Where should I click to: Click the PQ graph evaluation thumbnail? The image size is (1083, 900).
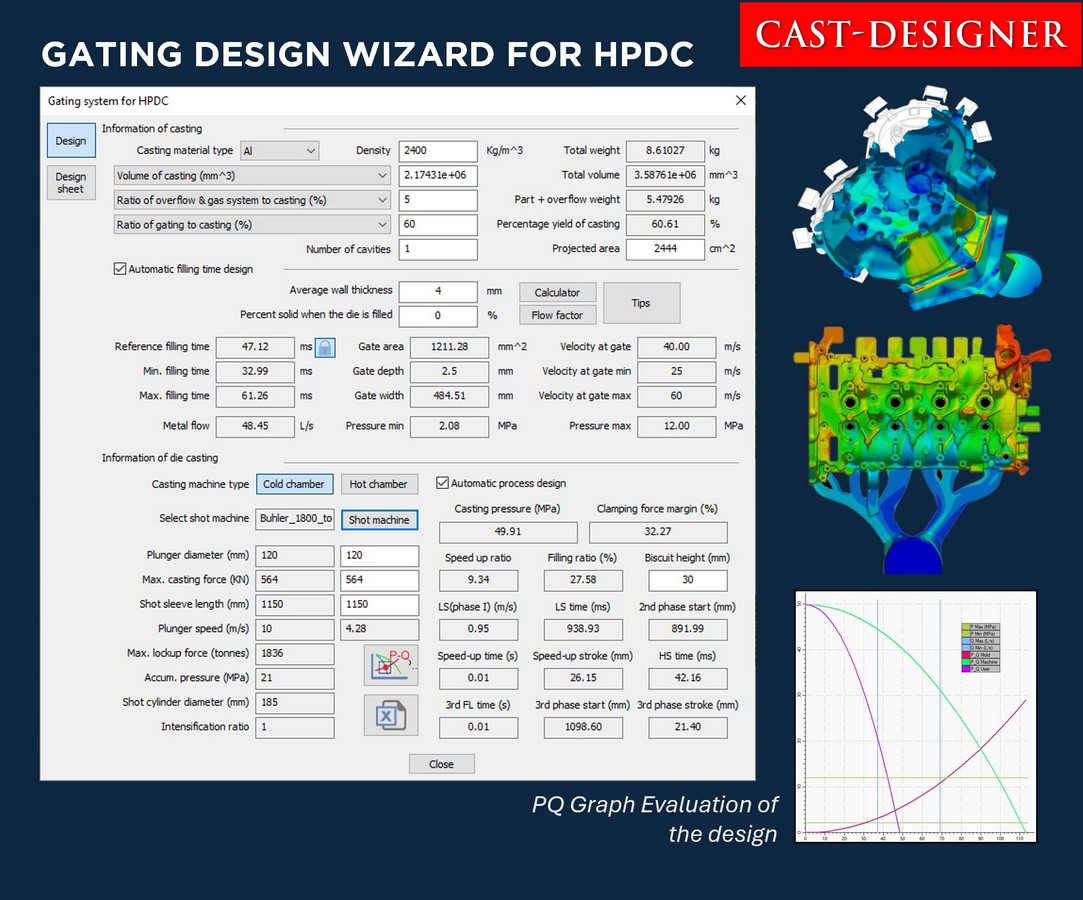(x=914, y=716)
